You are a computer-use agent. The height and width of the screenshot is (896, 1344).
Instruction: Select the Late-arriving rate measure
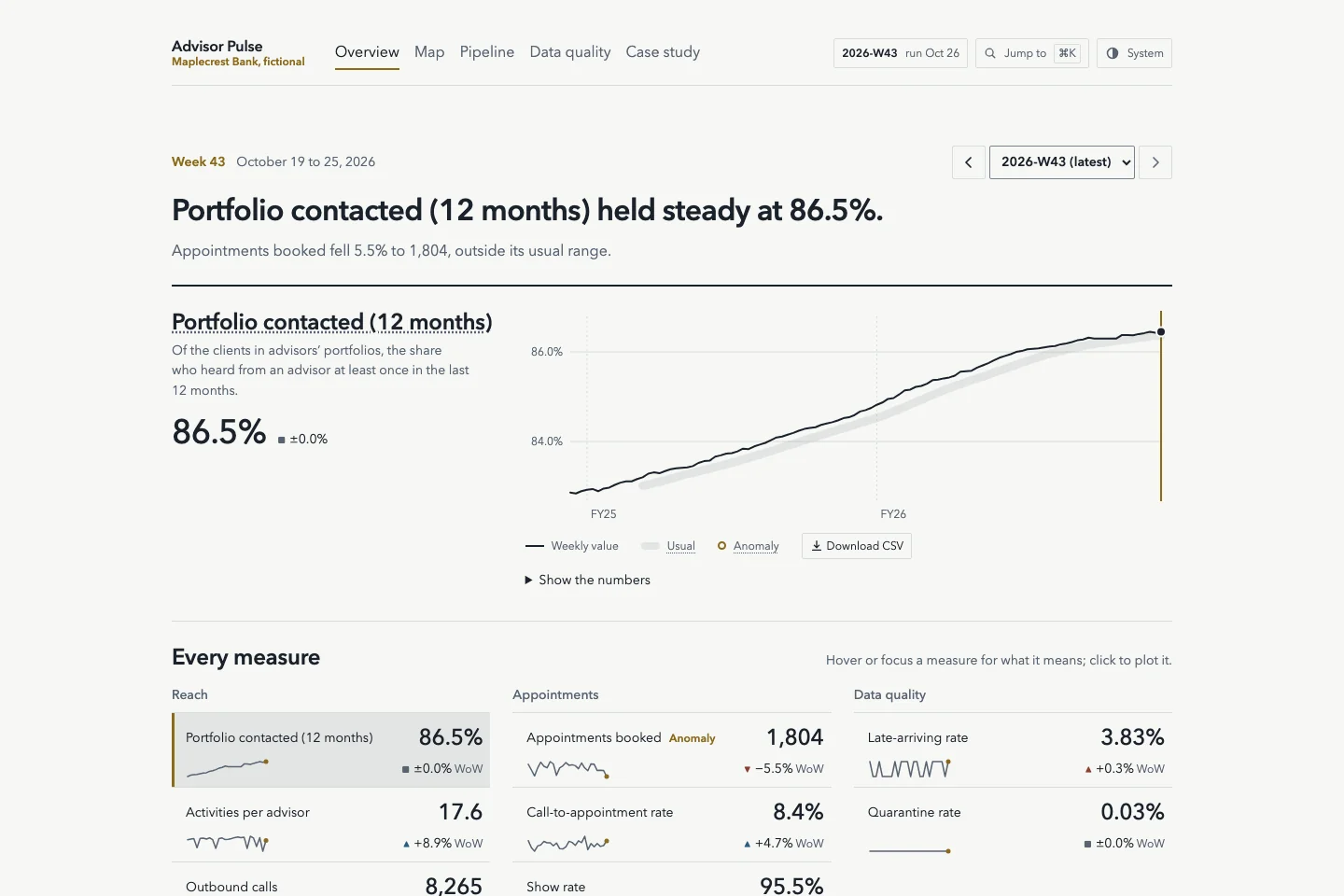point(1013,750)
